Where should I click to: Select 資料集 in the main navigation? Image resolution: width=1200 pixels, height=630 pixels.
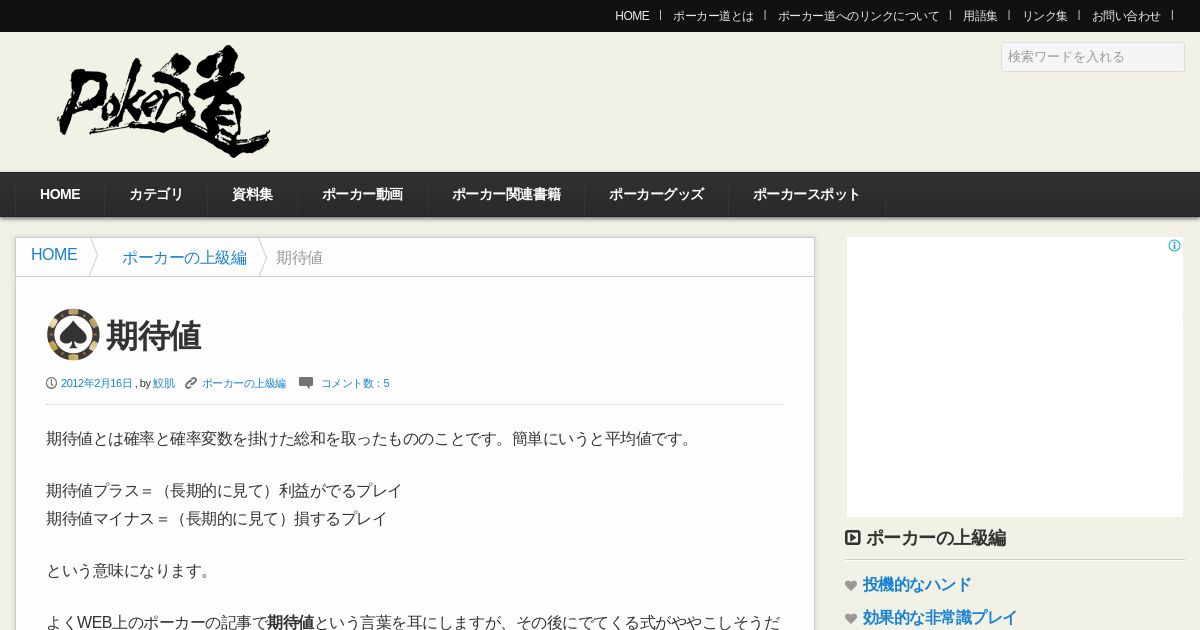[252, 195]
